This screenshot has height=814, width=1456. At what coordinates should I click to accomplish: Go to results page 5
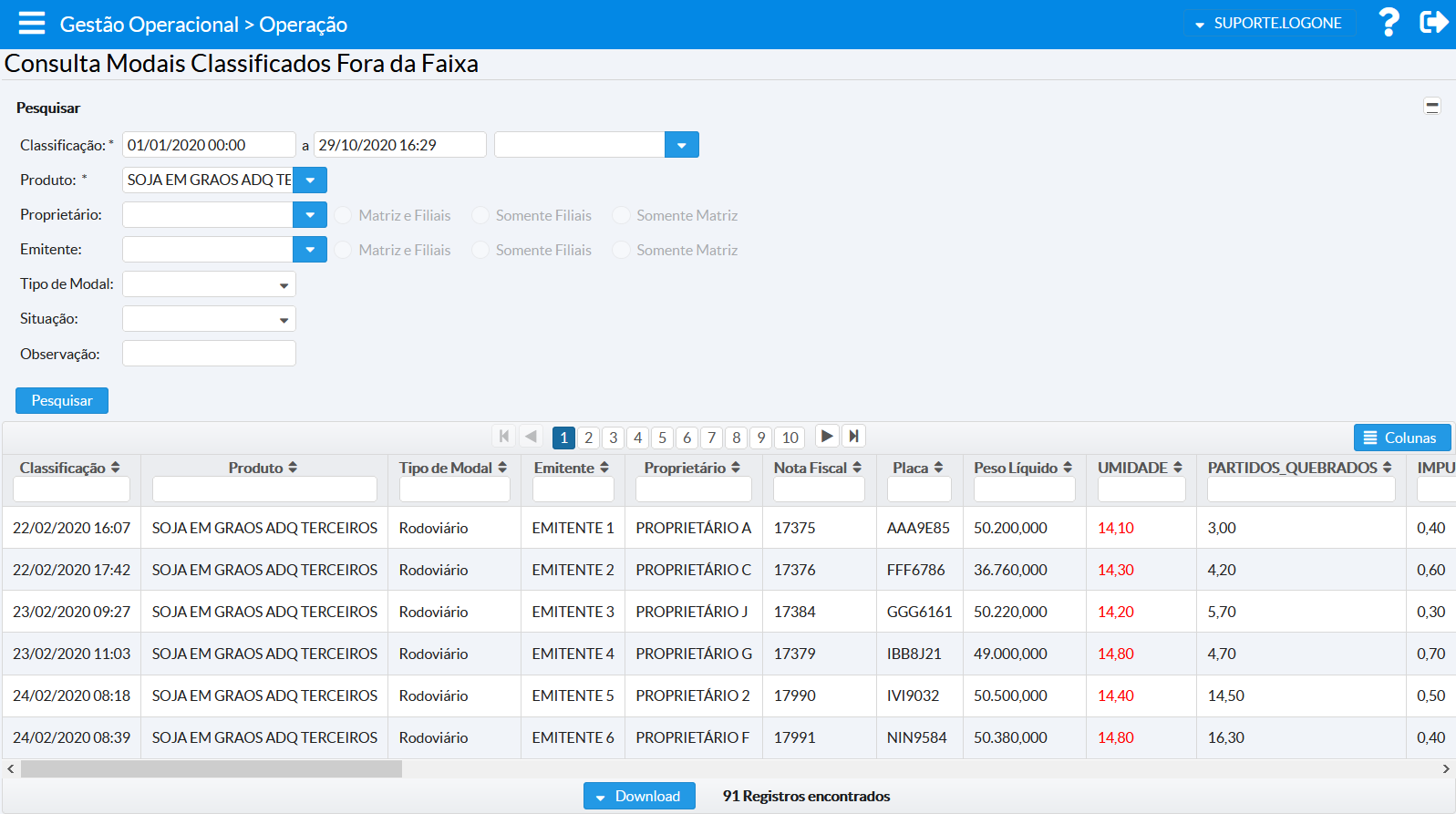tap(663, 438)
